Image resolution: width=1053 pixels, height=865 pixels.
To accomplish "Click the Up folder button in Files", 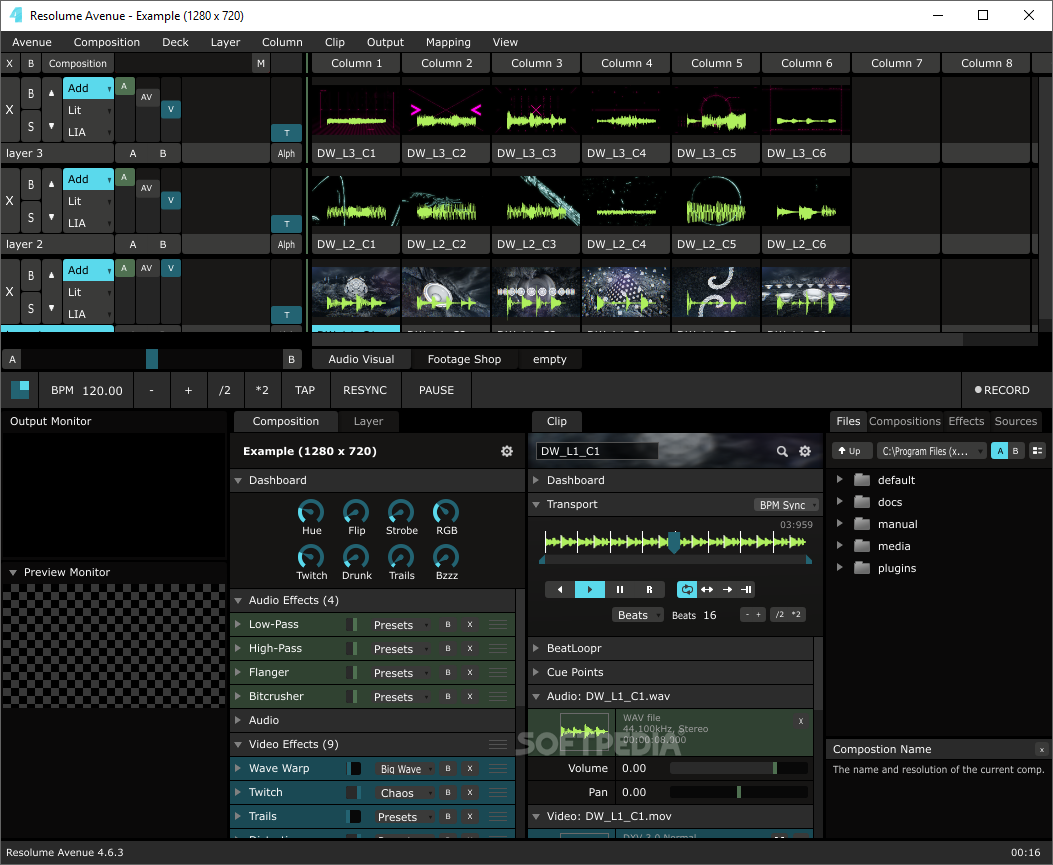I will (850, 451).
